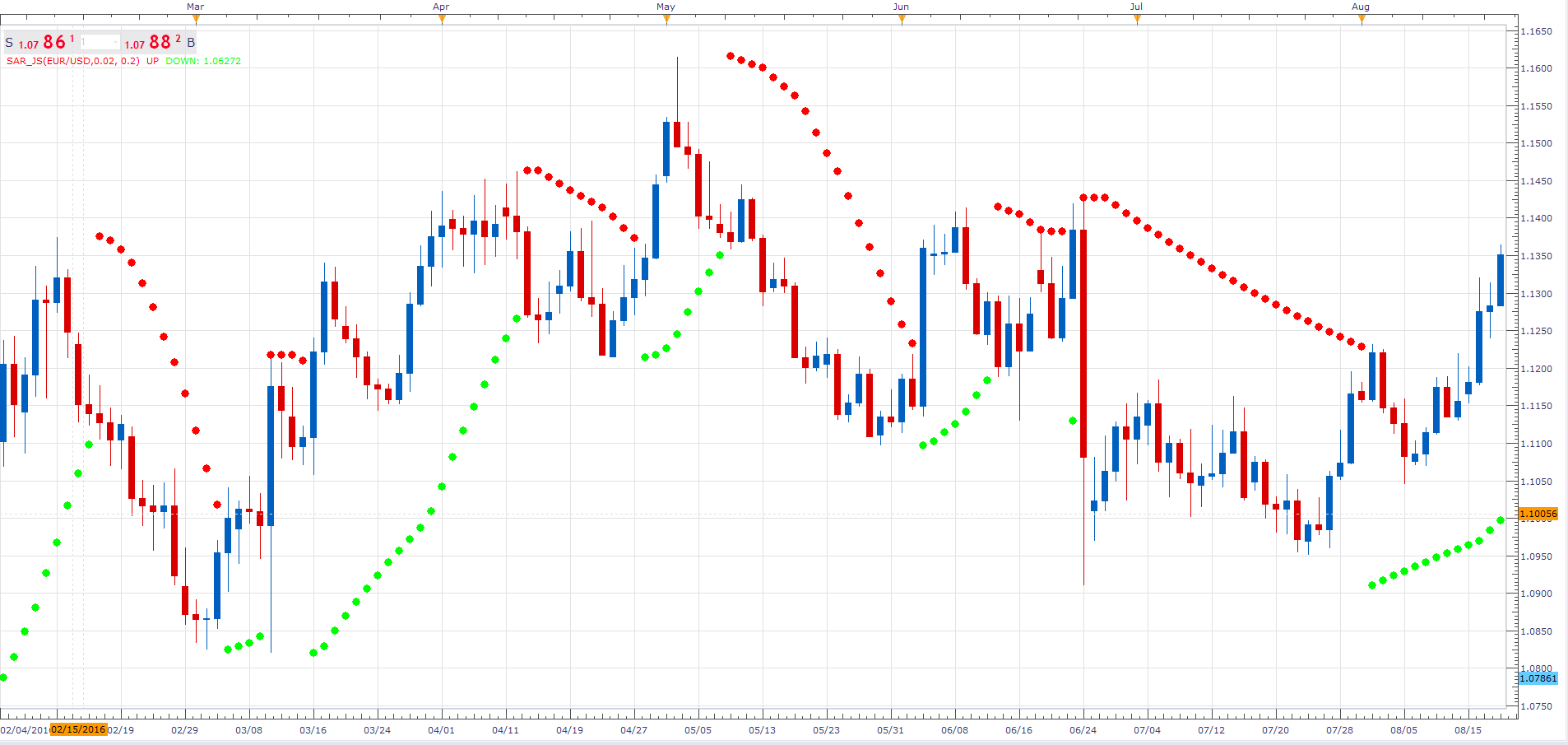
Task: Click the Apr month marker triangle
Action: coord(442,19)
